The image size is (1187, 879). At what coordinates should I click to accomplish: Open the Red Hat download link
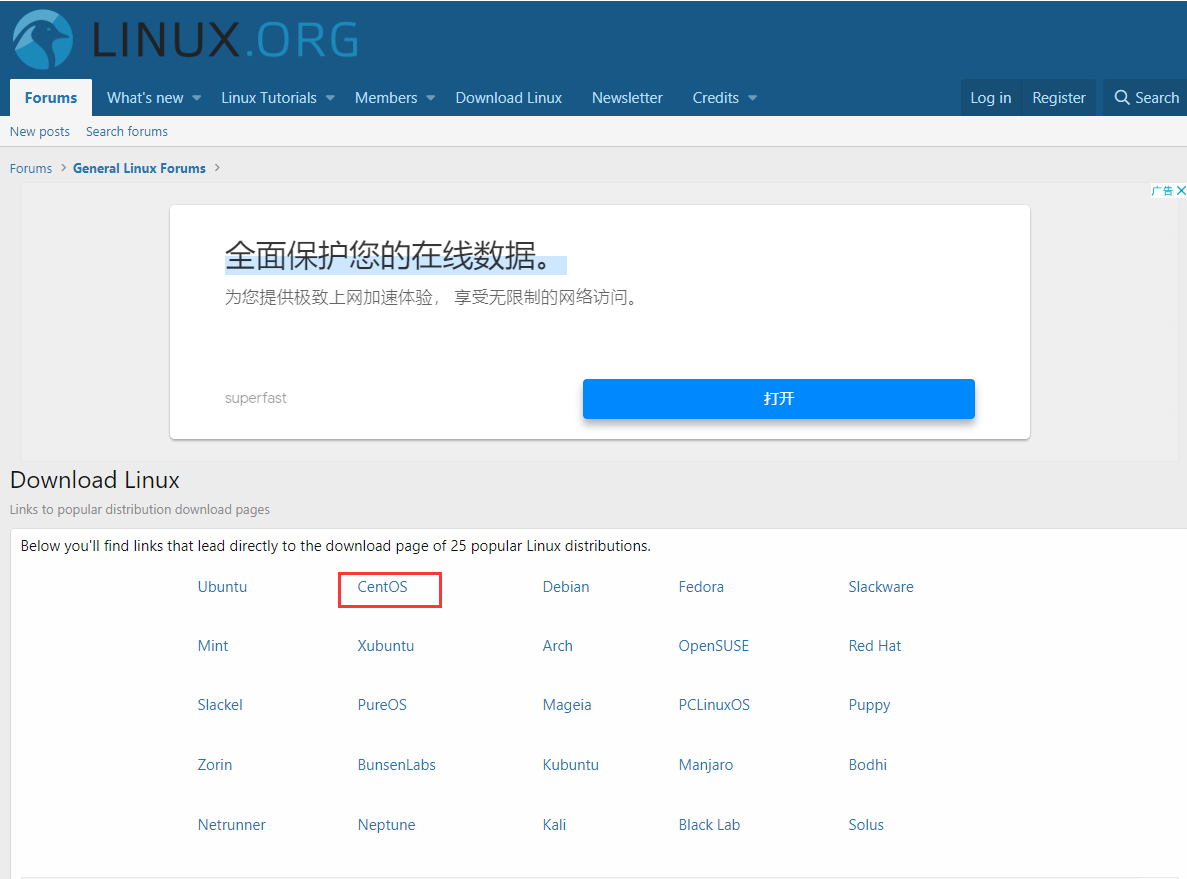(x=874, y=646)
